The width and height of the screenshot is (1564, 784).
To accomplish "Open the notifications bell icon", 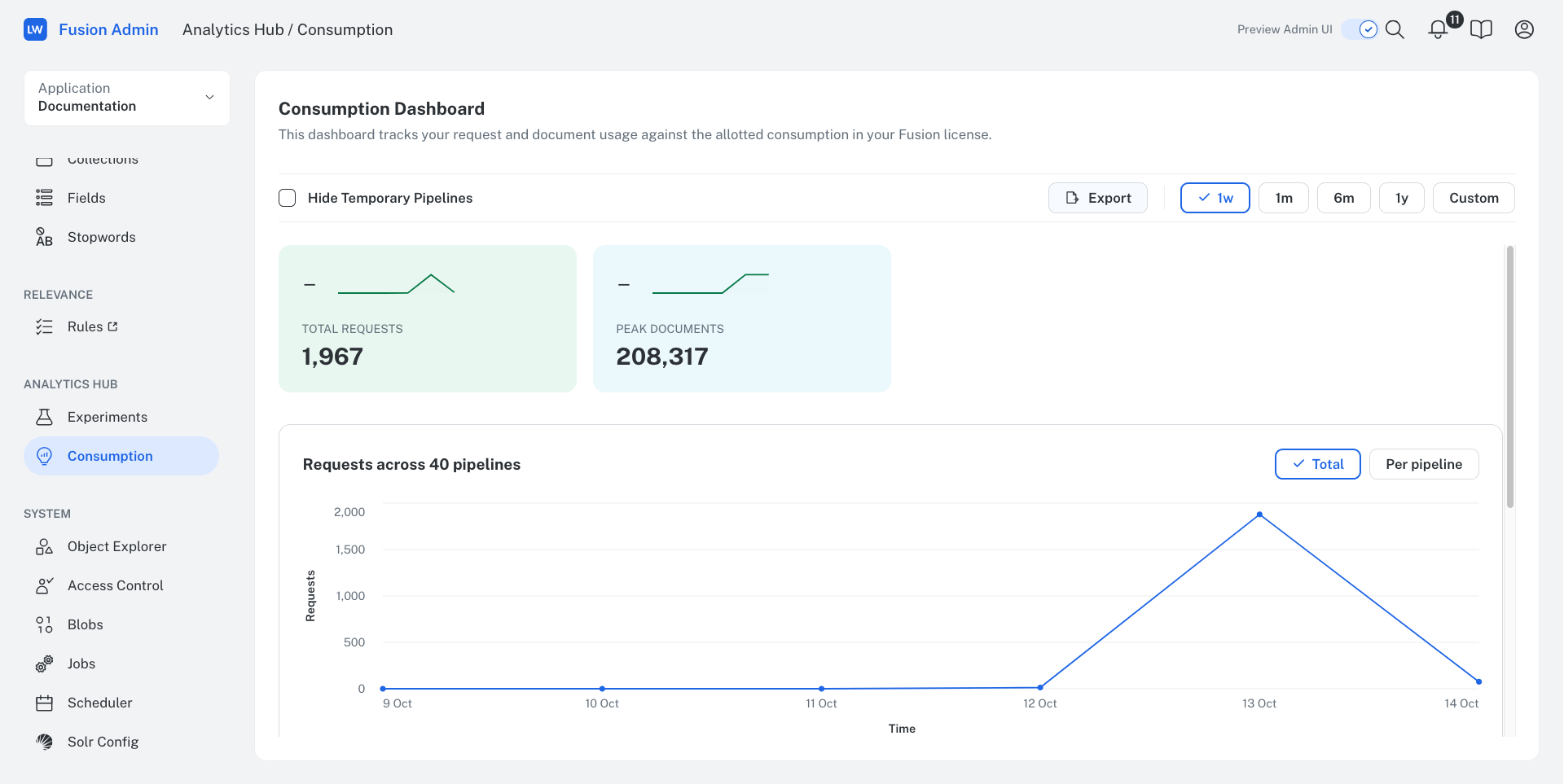I will [1438, 29].
